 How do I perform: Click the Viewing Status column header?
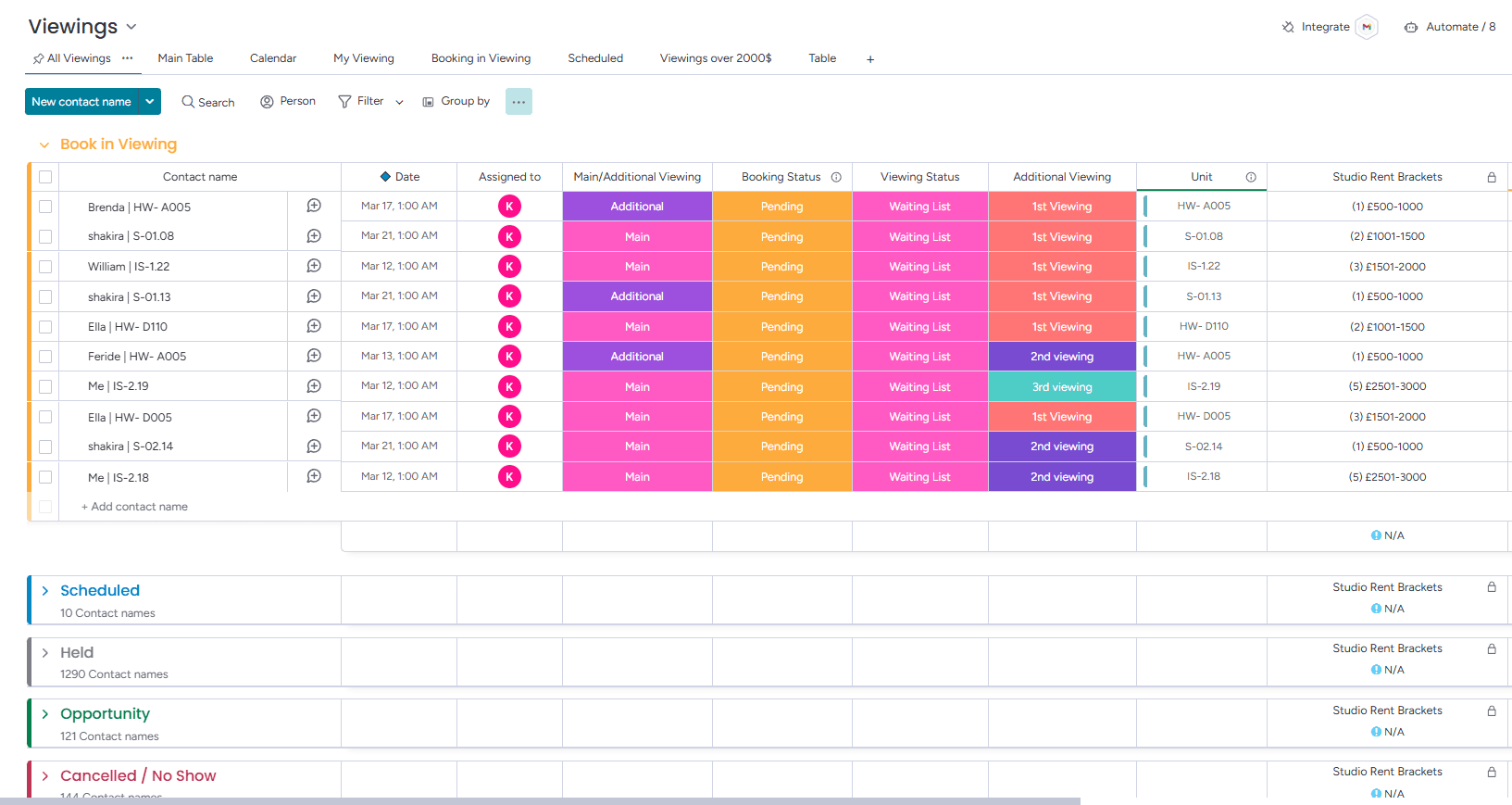920,177
